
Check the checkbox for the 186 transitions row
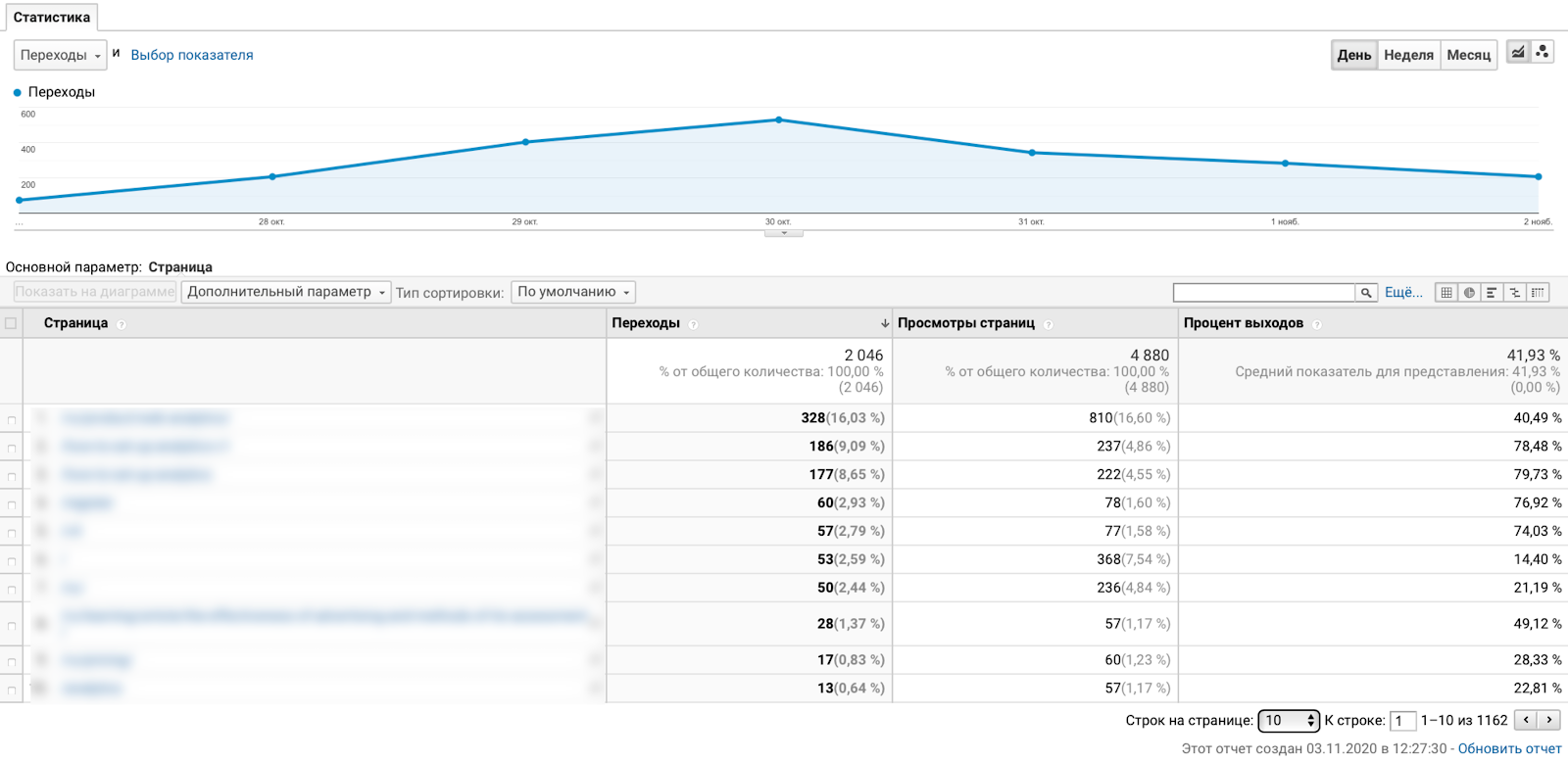(12, 449)
